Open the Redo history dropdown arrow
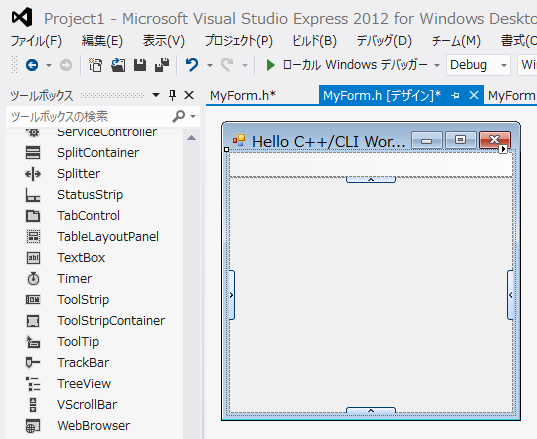Image resolution: width=537 pixels, height=439 pixels. 245,65
